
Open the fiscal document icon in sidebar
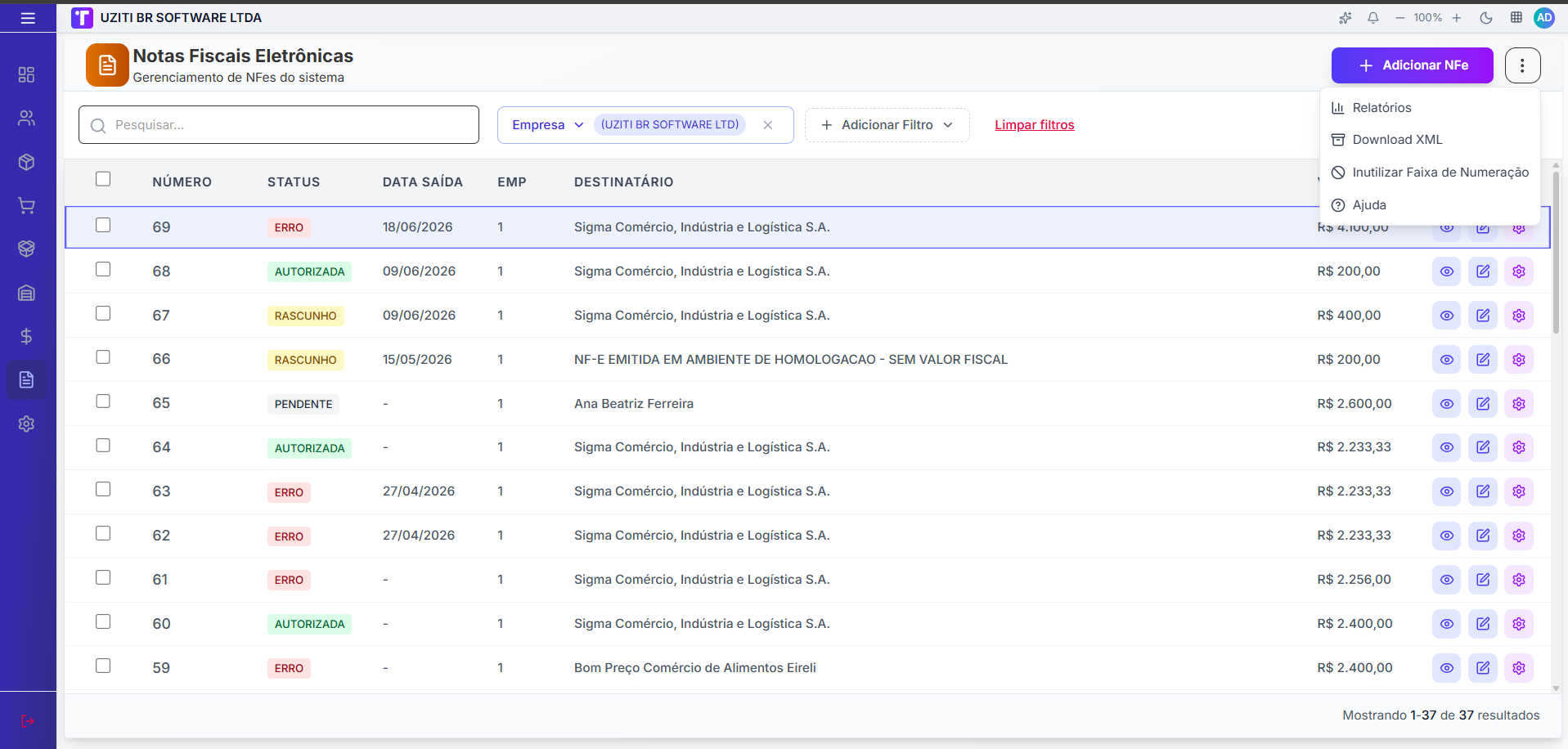pyautogui.click(x=26, y=379)
